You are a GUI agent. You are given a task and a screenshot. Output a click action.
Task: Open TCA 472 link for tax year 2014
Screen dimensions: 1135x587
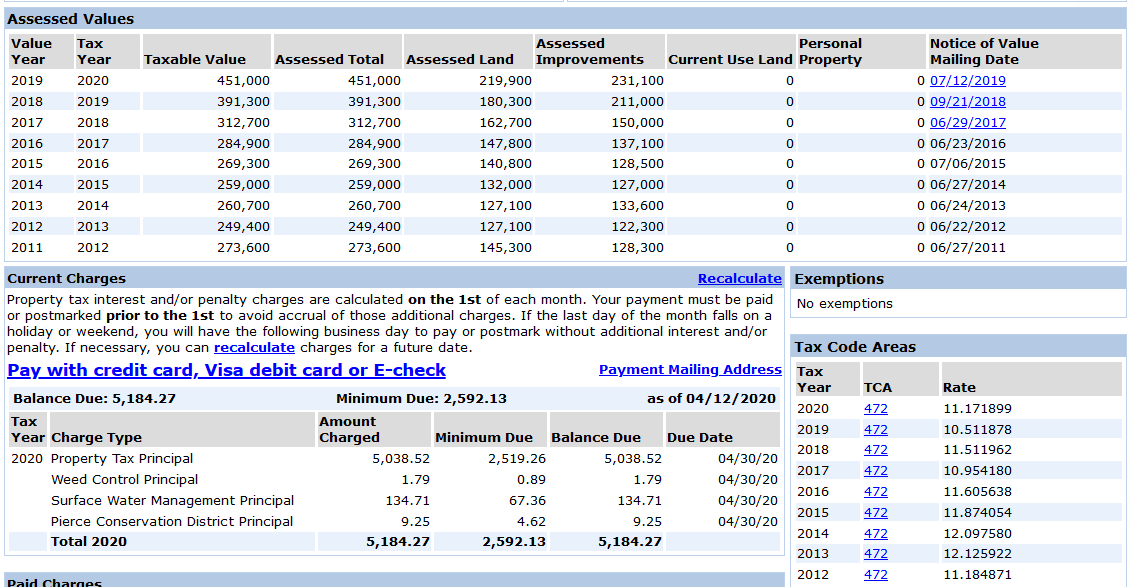(x=875, y=534)
